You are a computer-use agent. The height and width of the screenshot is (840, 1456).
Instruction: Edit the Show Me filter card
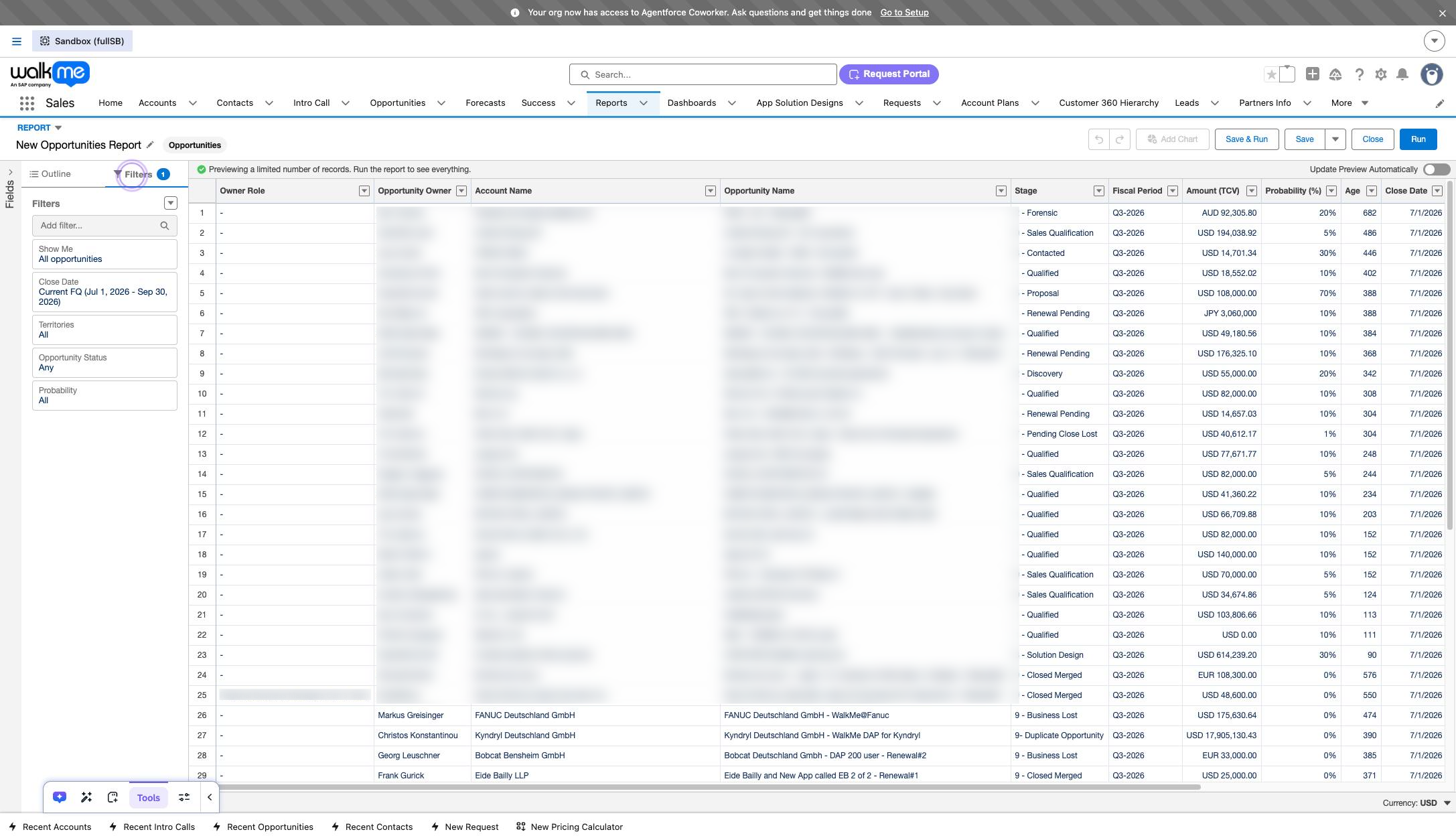pos(104,255)
